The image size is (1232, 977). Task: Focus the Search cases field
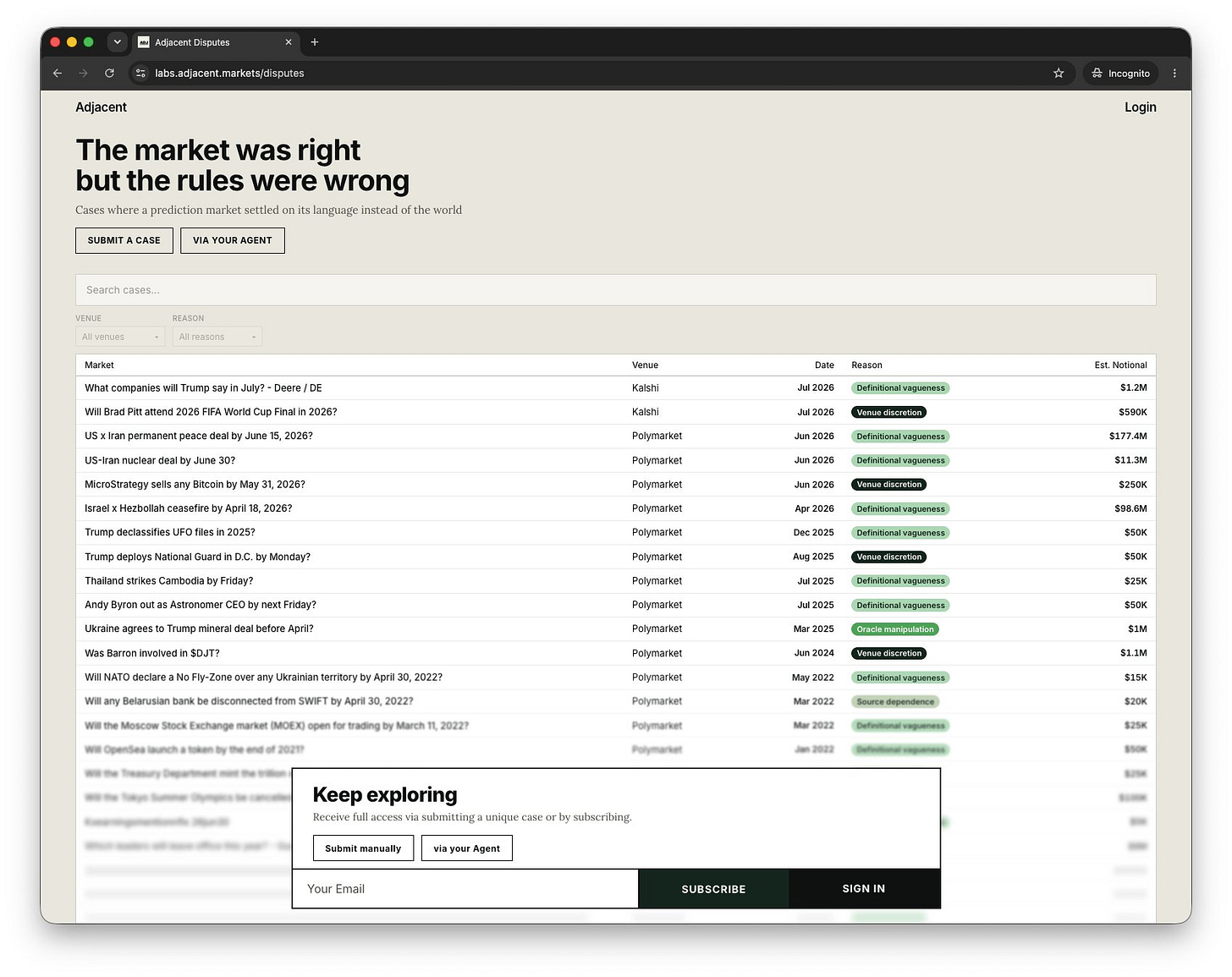pos(616,290)
